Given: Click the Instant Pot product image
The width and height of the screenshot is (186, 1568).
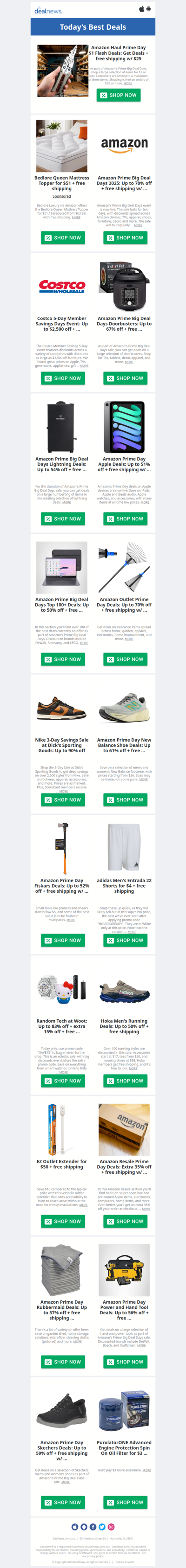Looking at the screenshot, I should [125, 286].
